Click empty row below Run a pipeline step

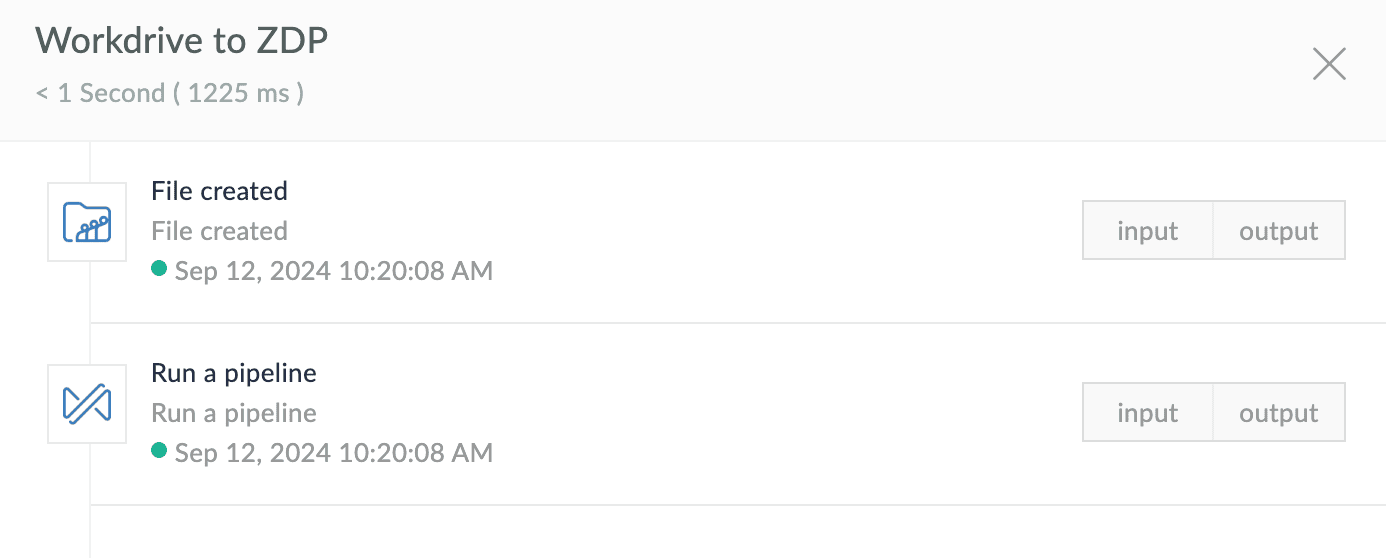(700, 532)
